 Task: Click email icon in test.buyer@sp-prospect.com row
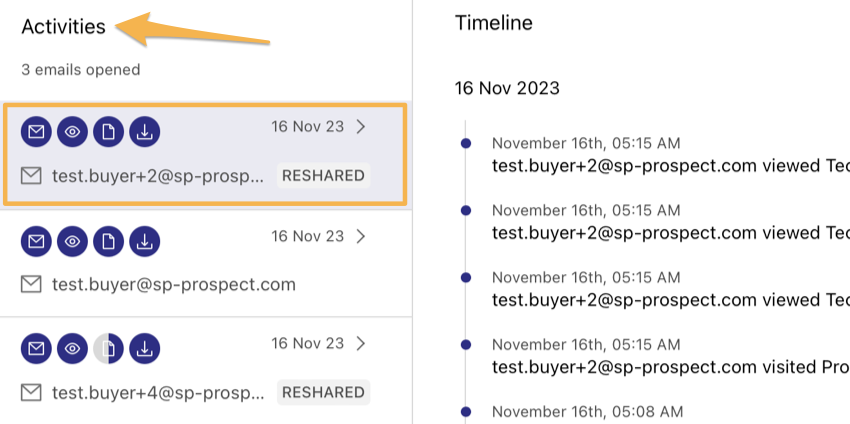click(x=36, y=241)
